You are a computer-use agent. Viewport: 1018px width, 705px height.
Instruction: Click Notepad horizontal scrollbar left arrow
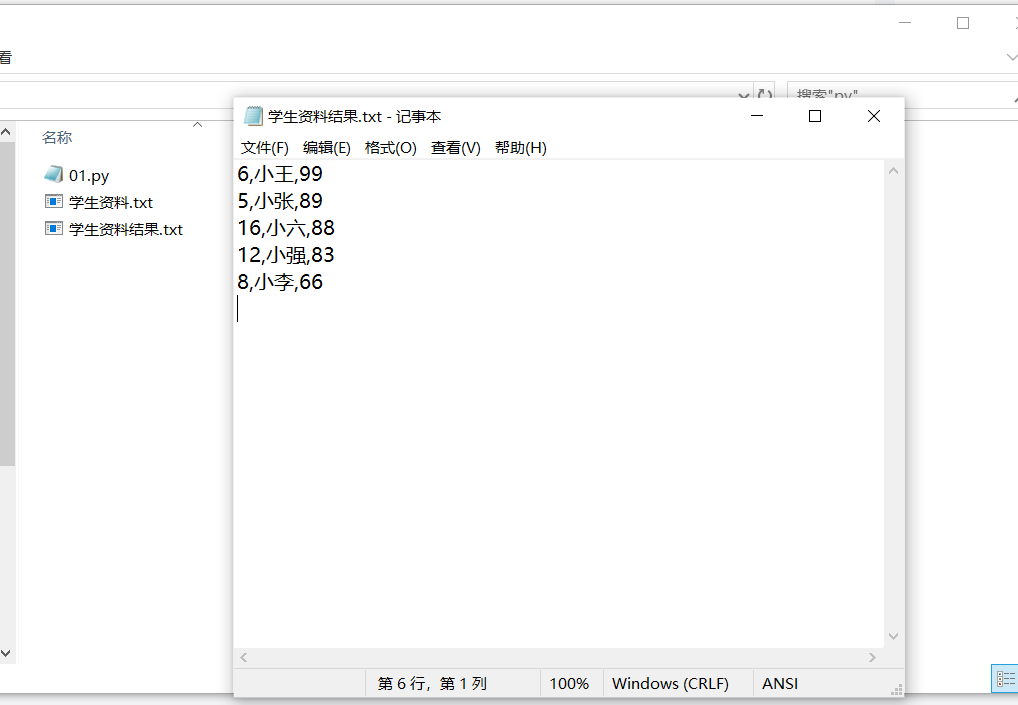[243, 658]
